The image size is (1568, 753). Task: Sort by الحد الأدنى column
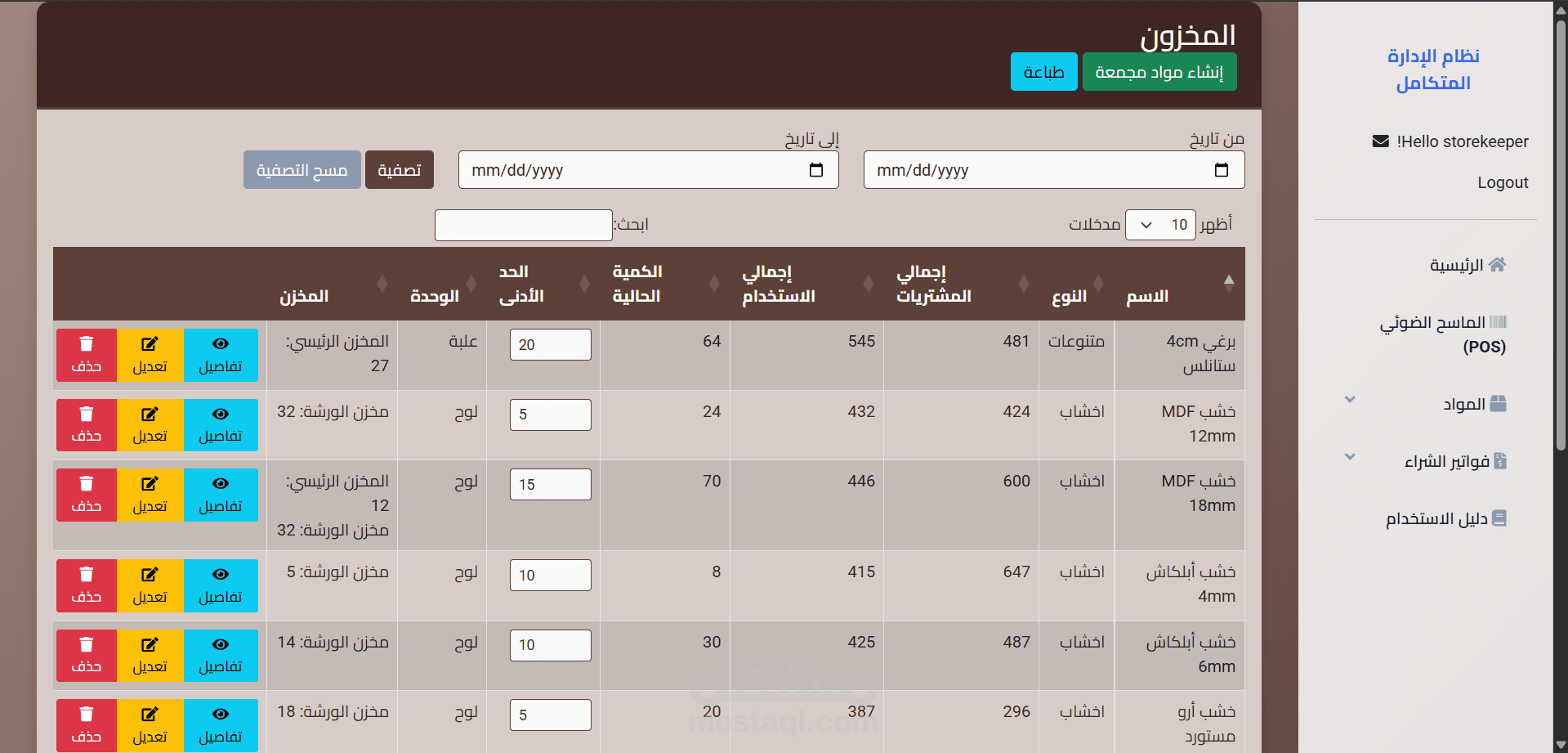(x=584, y=284)
